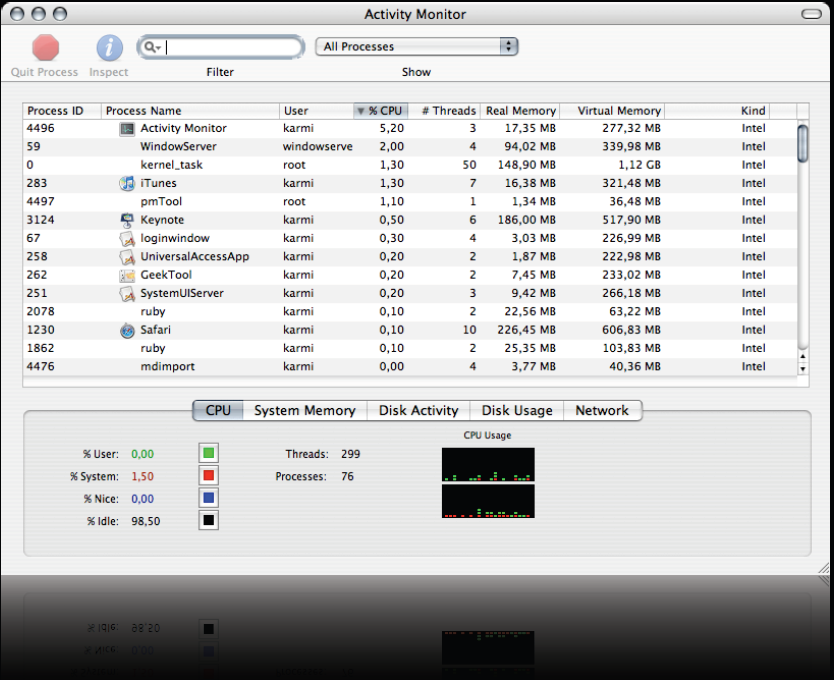Click the Keynote process name
This screenshot has width=834, height=680.
162,220
